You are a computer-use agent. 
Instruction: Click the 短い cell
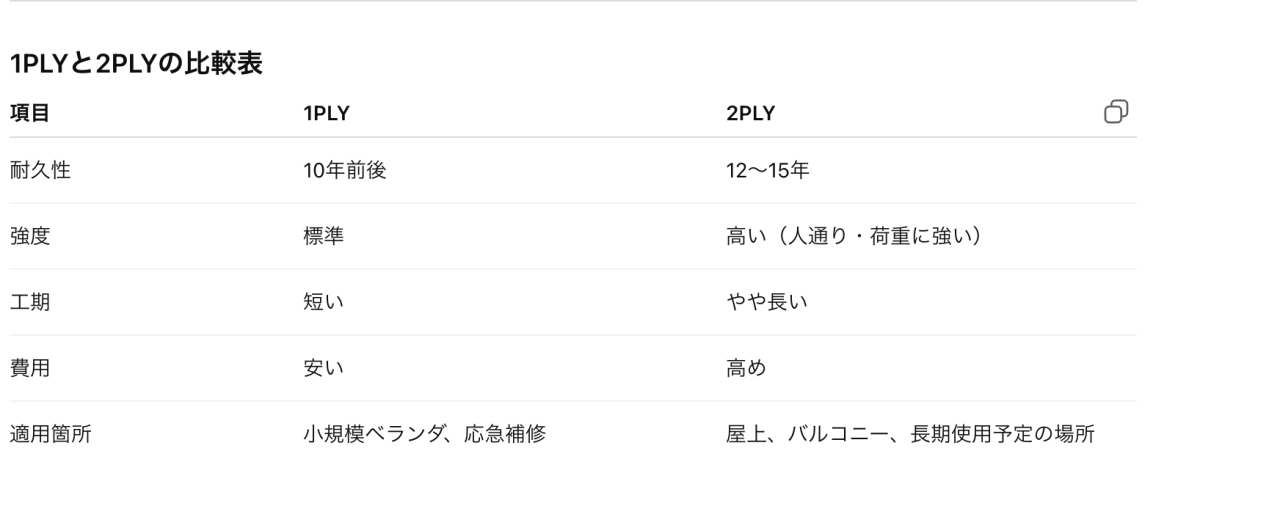click(x=323, y=302)
